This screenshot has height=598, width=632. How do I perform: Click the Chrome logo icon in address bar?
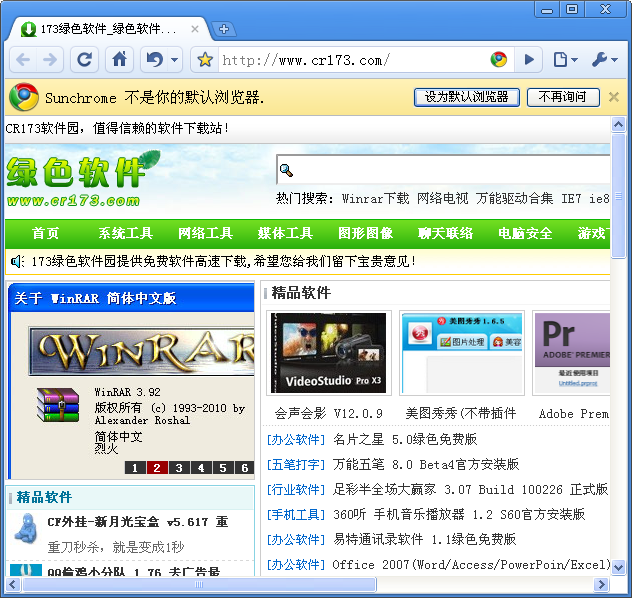point(499,60)
